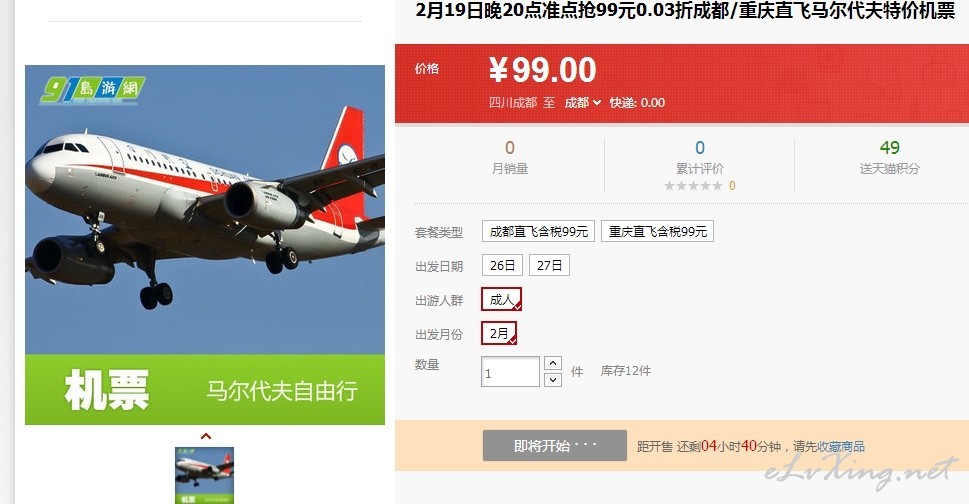Click the 收藏商品 link

(841, 447)
